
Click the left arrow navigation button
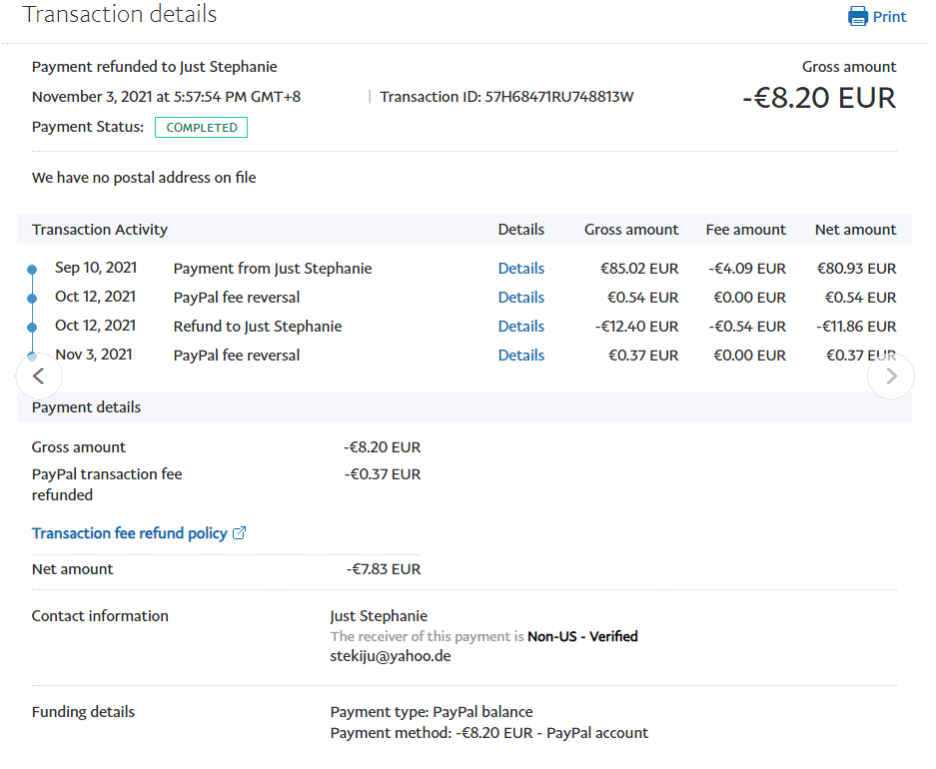coord(39,376)
